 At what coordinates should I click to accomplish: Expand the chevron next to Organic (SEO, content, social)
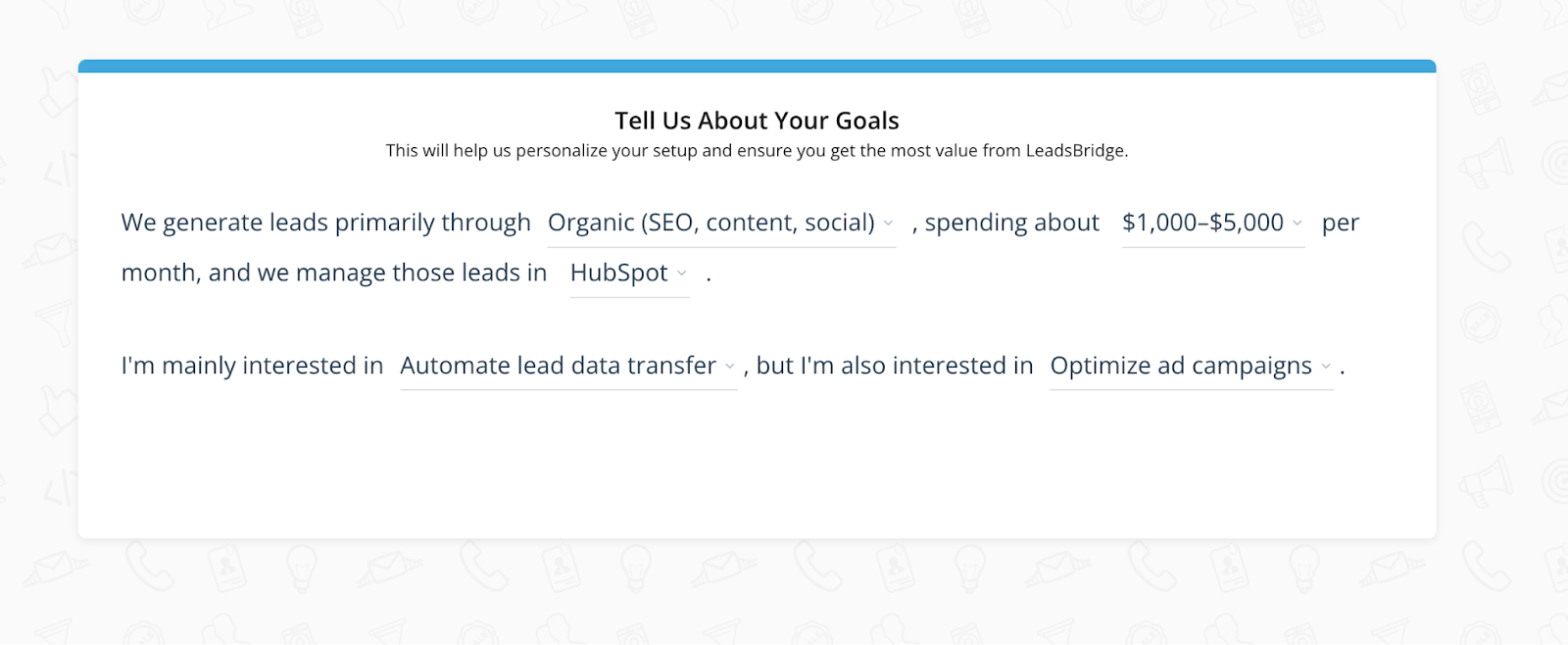tap(888, 224)
